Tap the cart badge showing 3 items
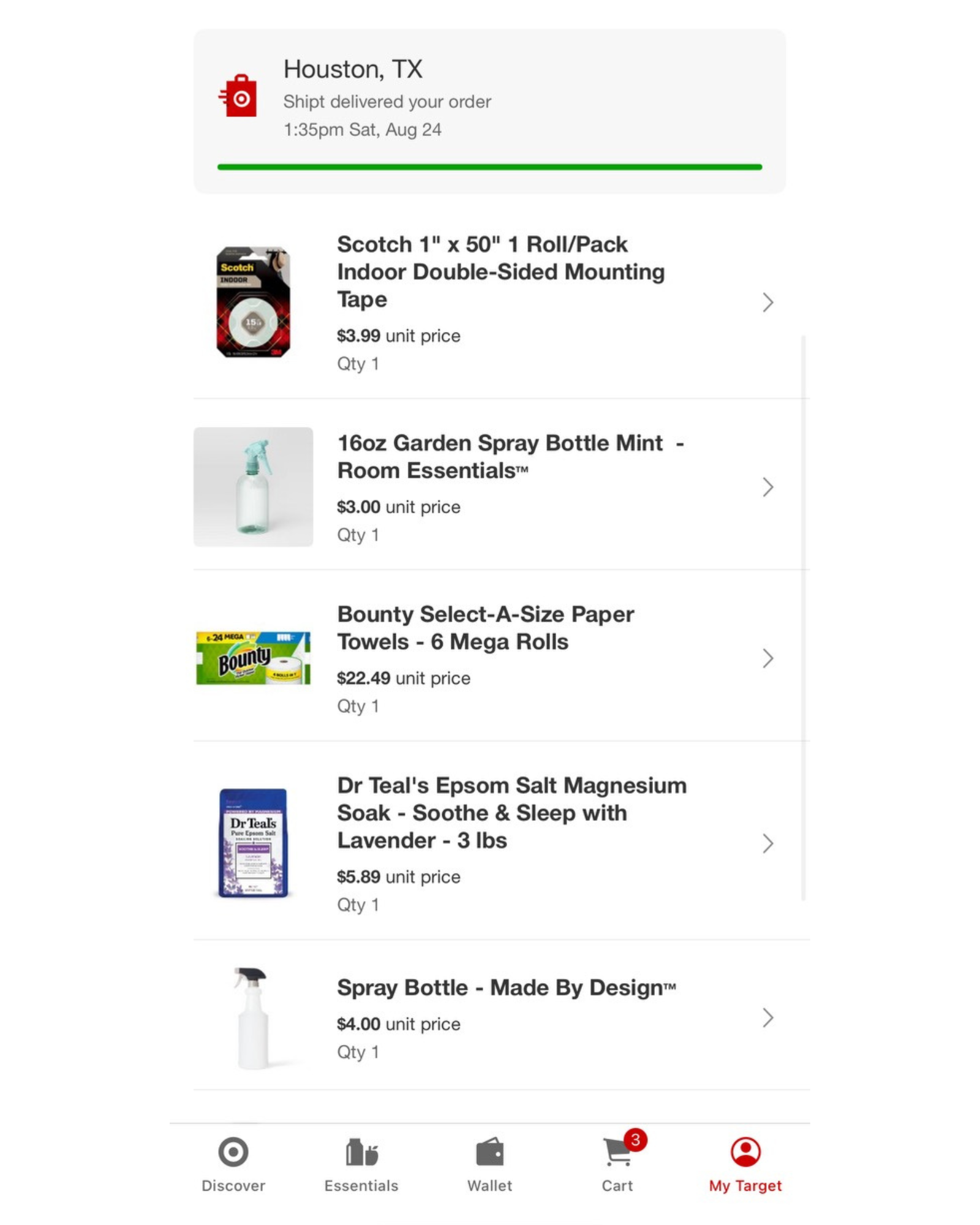980x1225 pixels. [635, 1140]
